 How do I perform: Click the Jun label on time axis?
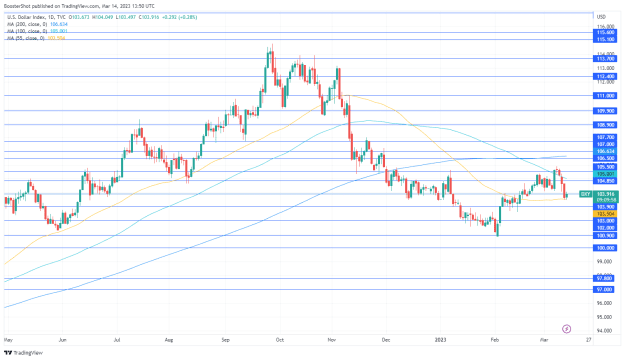point(62,340)
